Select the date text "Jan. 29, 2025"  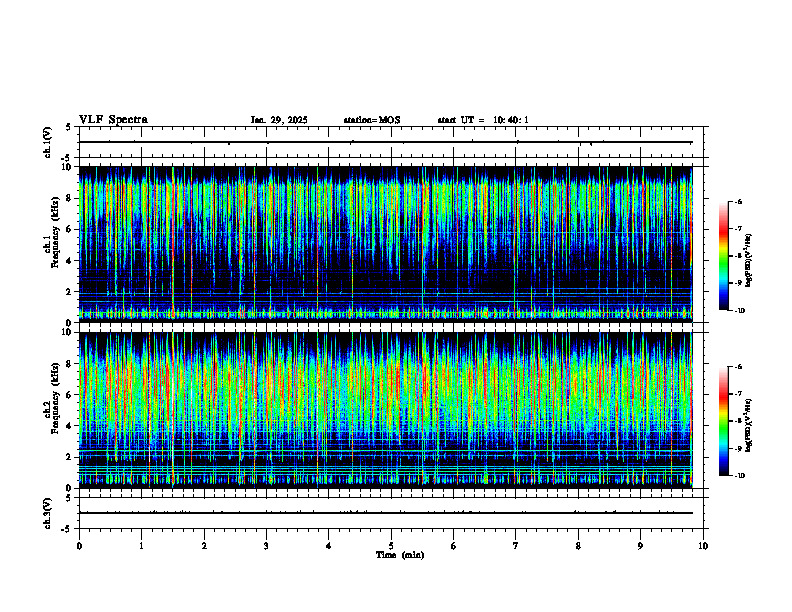279,120
